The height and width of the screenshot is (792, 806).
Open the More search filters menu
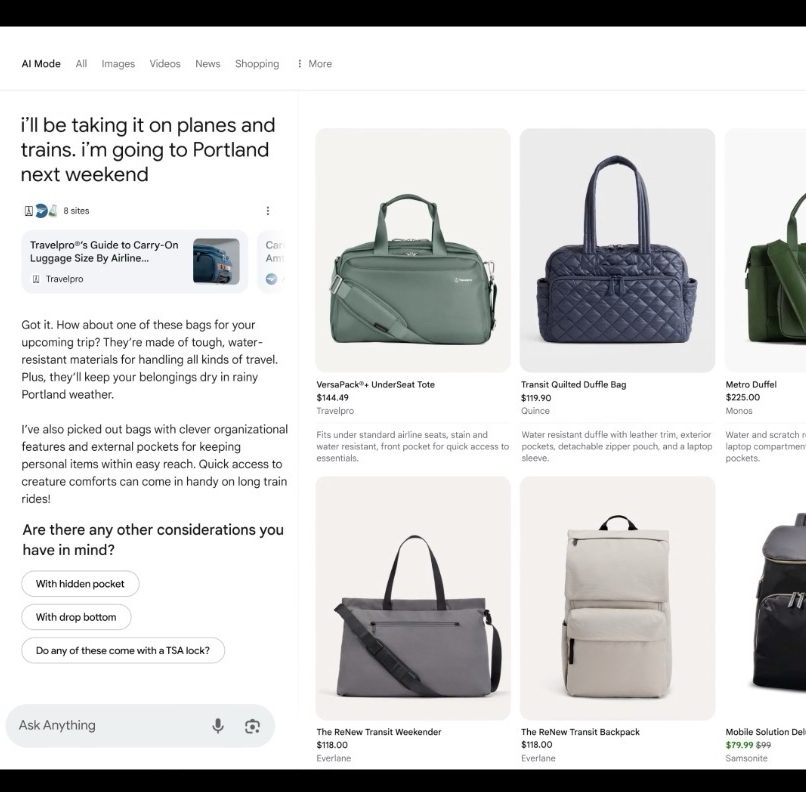314,64
